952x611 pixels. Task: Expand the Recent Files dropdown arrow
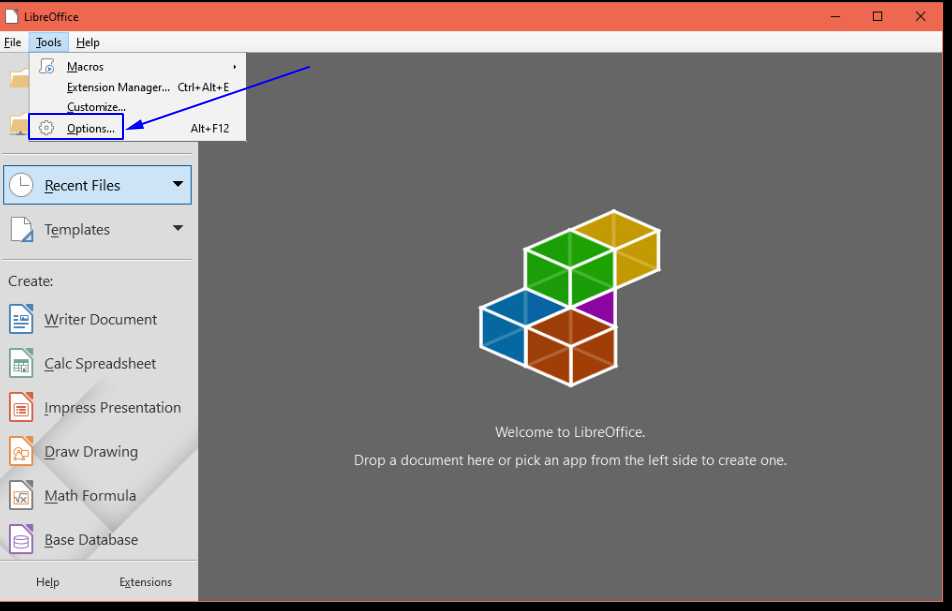tap(178, 184)
